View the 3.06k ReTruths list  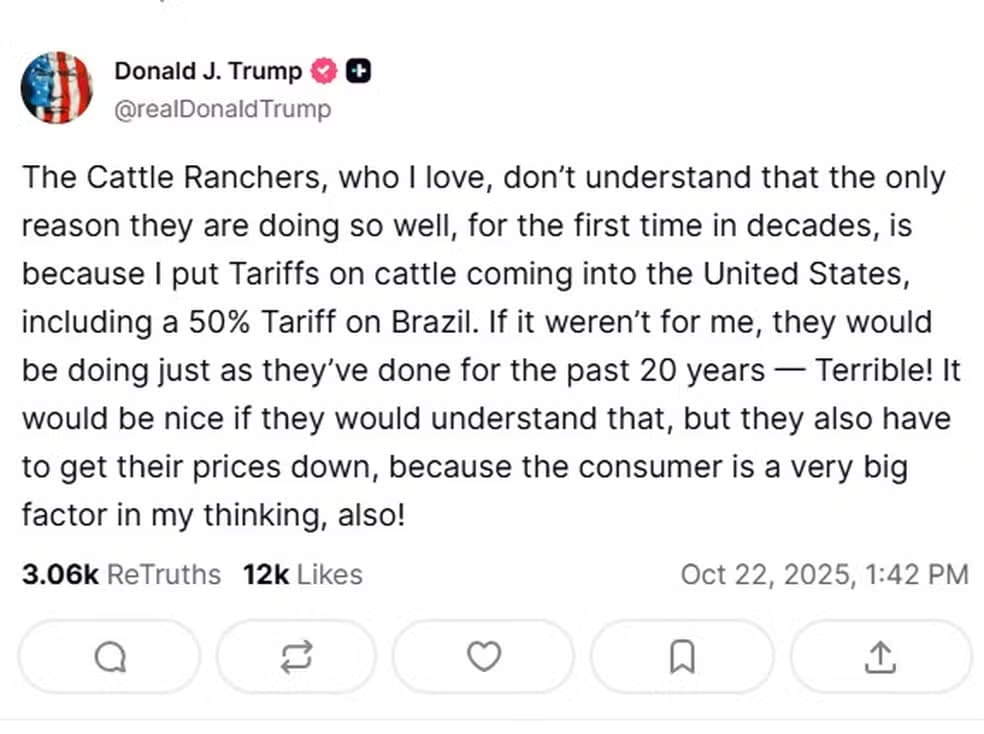pyautogui.click(x=120, y=575)
